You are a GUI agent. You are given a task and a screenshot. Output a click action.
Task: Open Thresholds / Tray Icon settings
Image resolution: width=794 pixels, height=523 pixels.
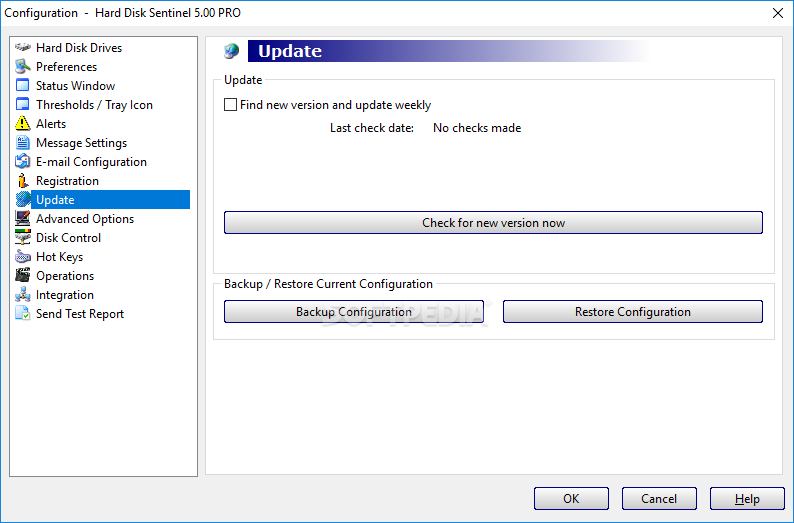(94, 105)
